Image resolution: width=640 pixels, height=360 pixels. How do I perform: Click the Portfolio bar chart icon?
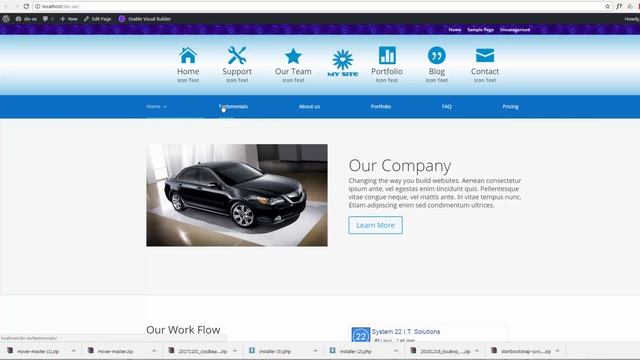pos(387,56)
